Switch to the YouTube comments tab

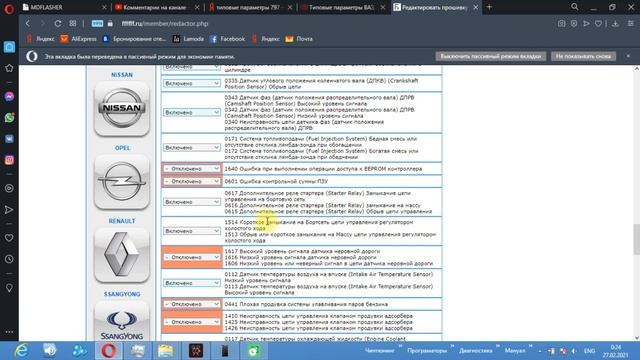tap(158, 7)
